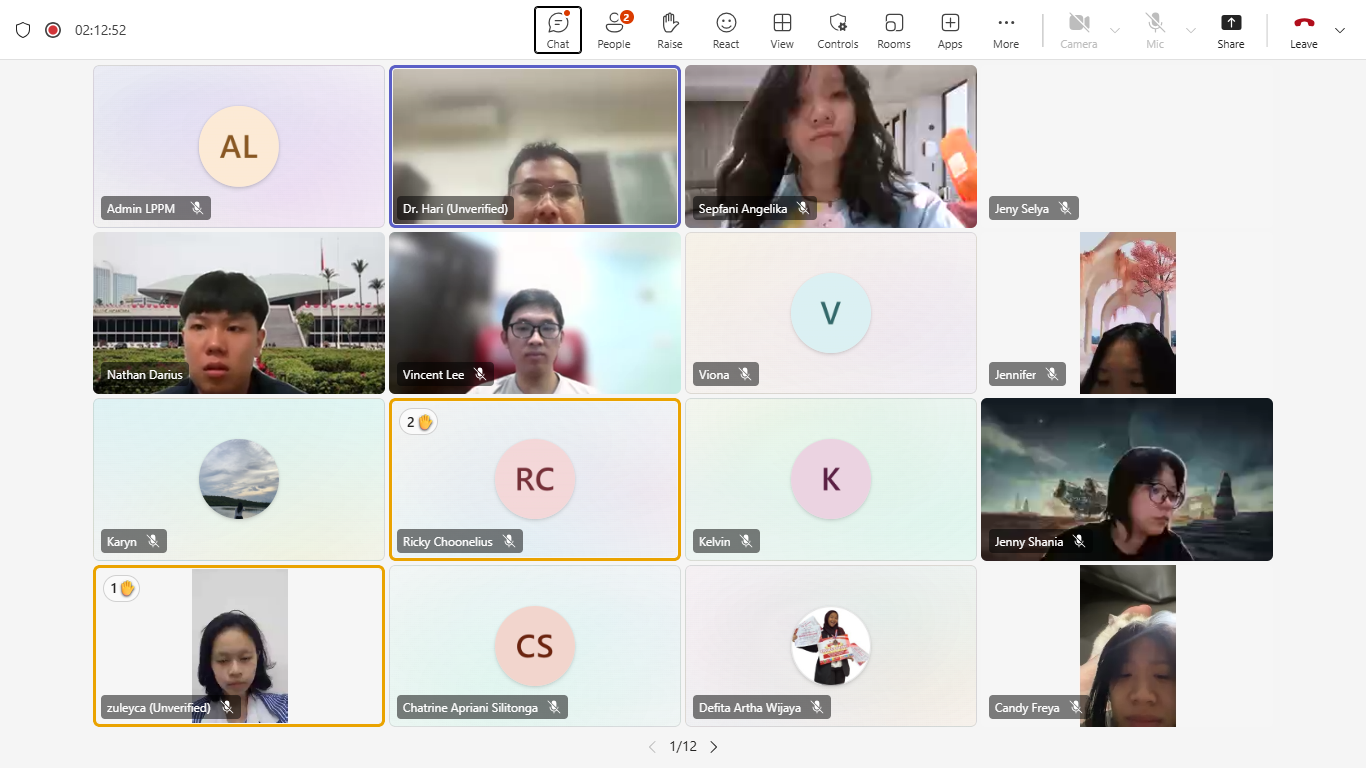
Task: Expand microphone options dropdown arrow
Action: click(1191, 30)
